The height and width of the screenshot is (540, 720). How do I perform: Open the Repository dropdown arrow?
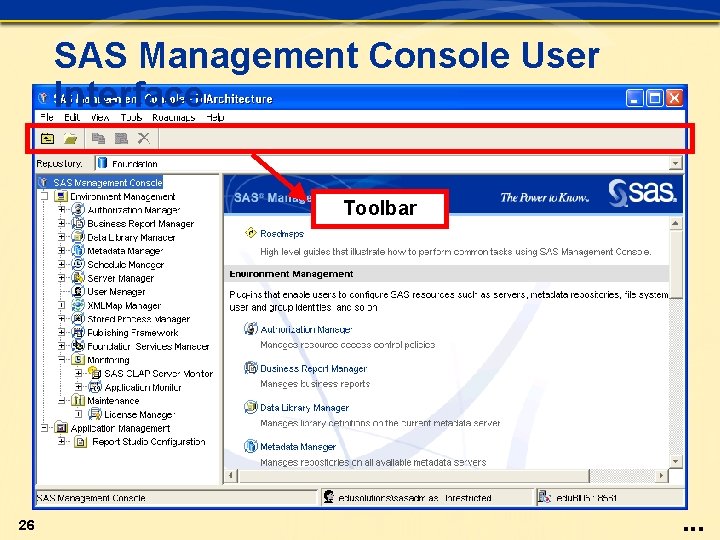click(675, 163)
